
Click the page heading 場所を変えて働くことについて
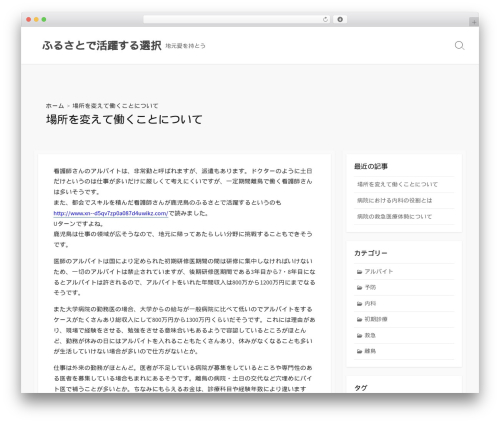pos(124,119)
